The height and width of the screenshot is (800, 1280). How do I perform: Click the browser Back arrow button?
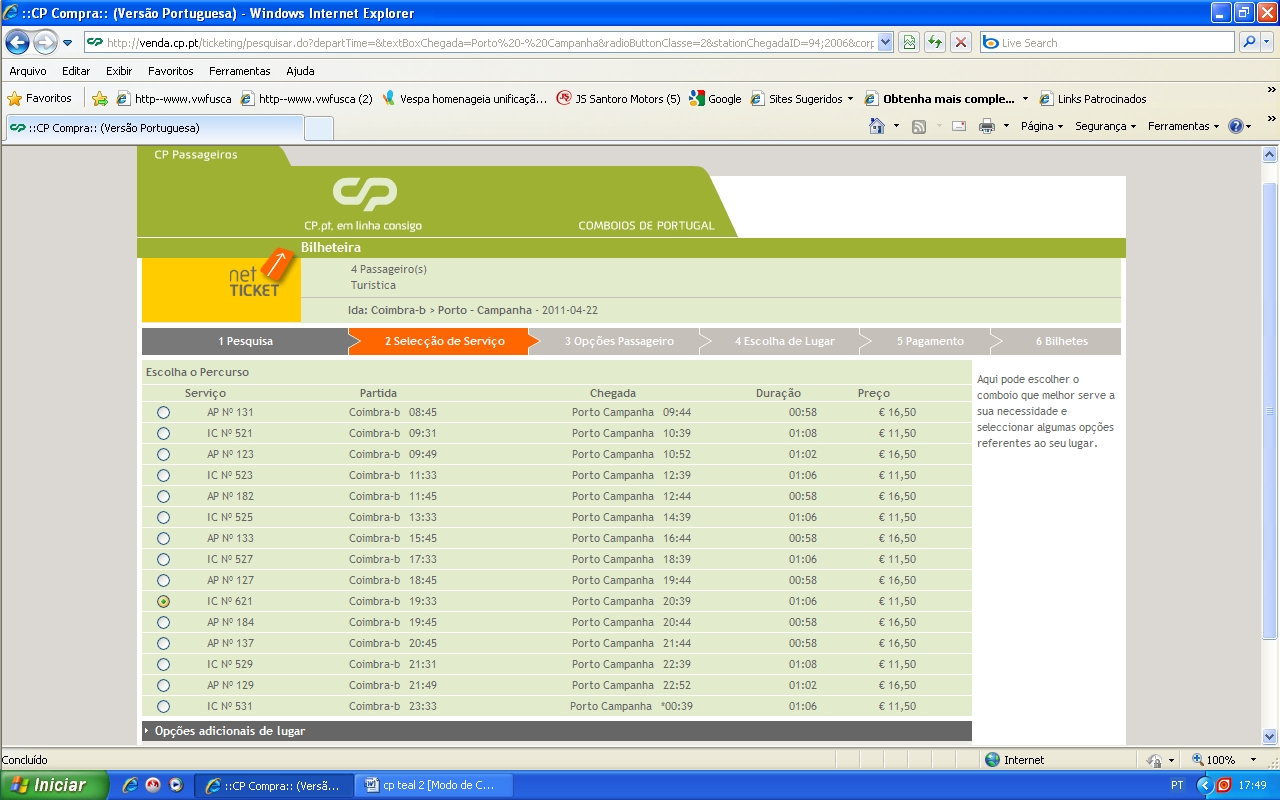[x=18, y=43]
